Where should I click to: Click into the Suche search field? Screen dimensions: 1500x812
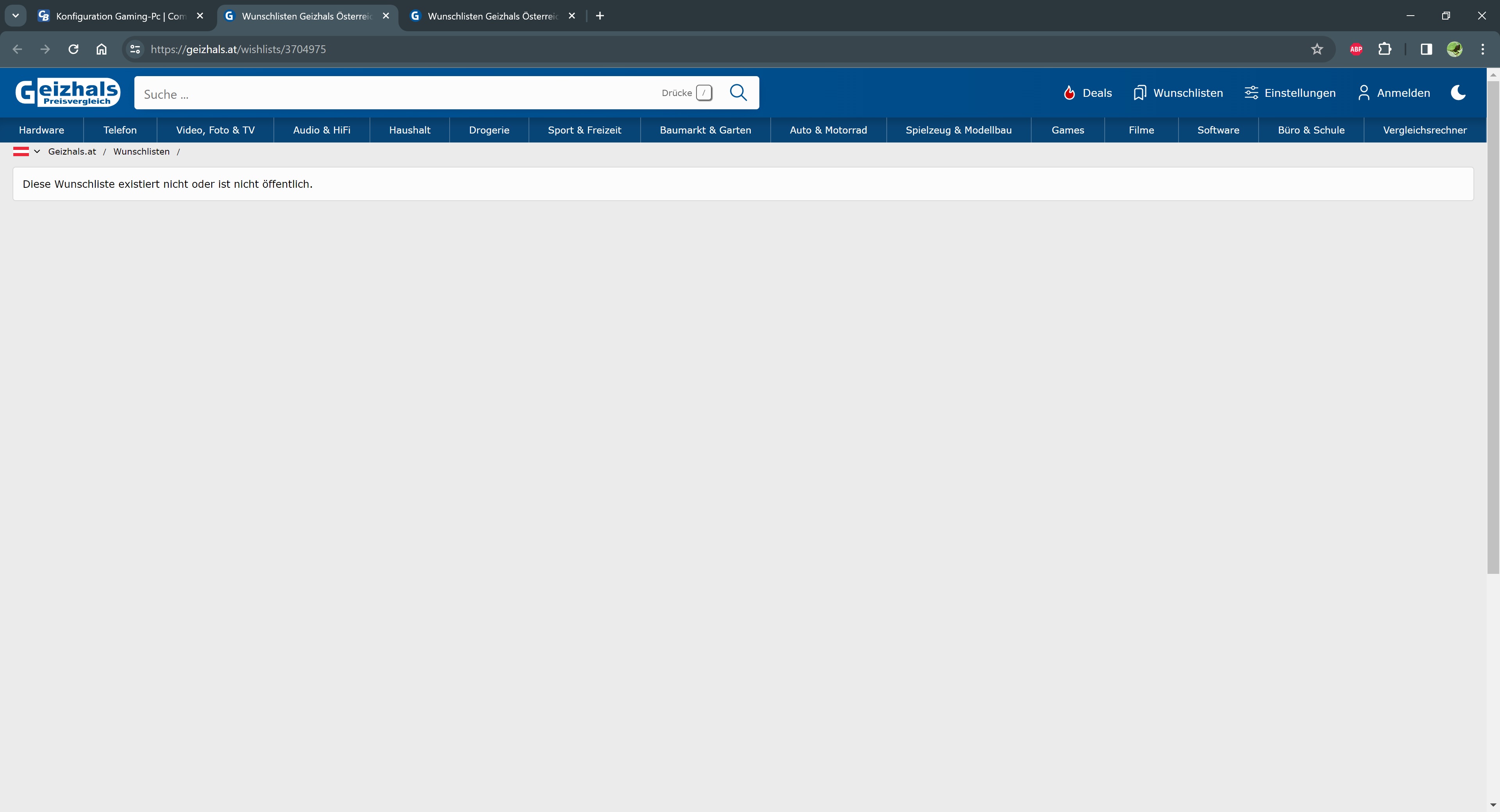click(x=396, y=94)
